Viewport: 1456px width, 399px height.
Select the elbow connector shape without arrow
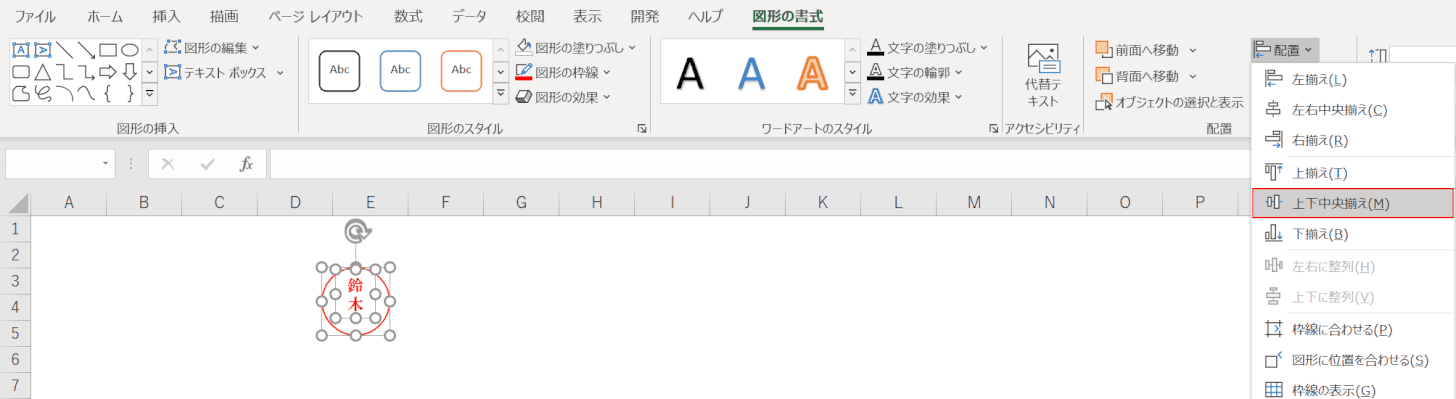64,72
